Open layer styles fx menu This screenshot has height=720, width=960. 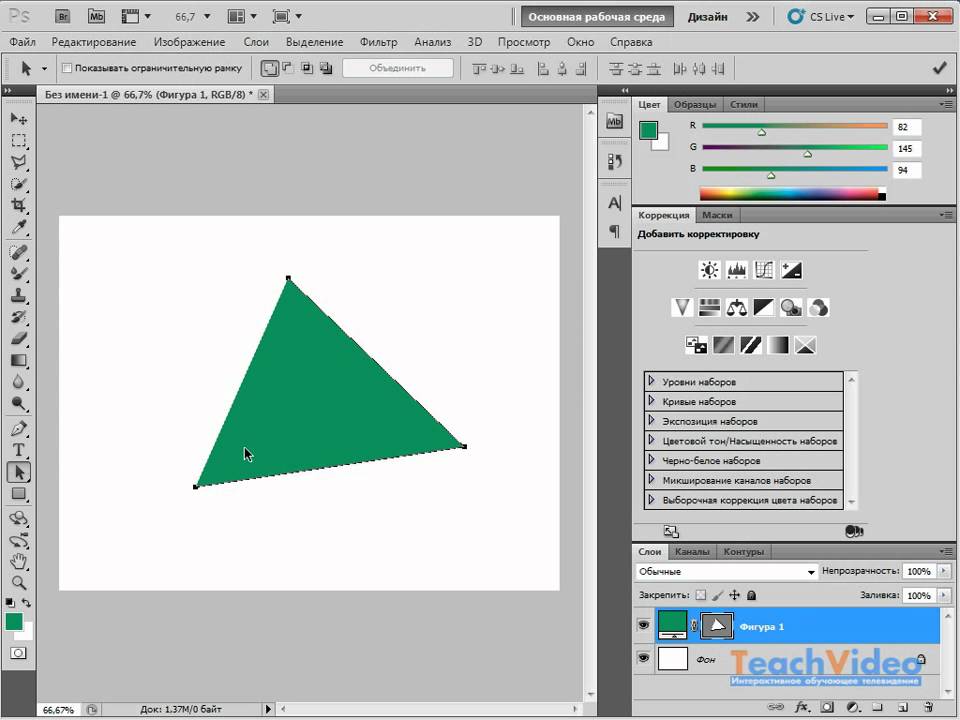[801, 707]
